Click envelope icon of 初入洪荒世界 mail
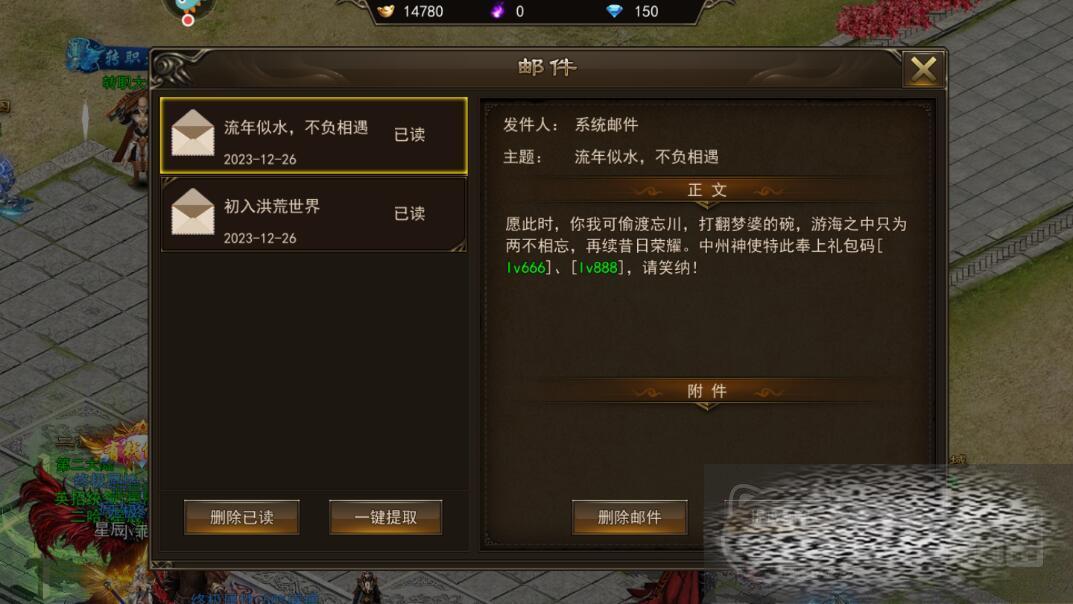 tap(192, 212)
